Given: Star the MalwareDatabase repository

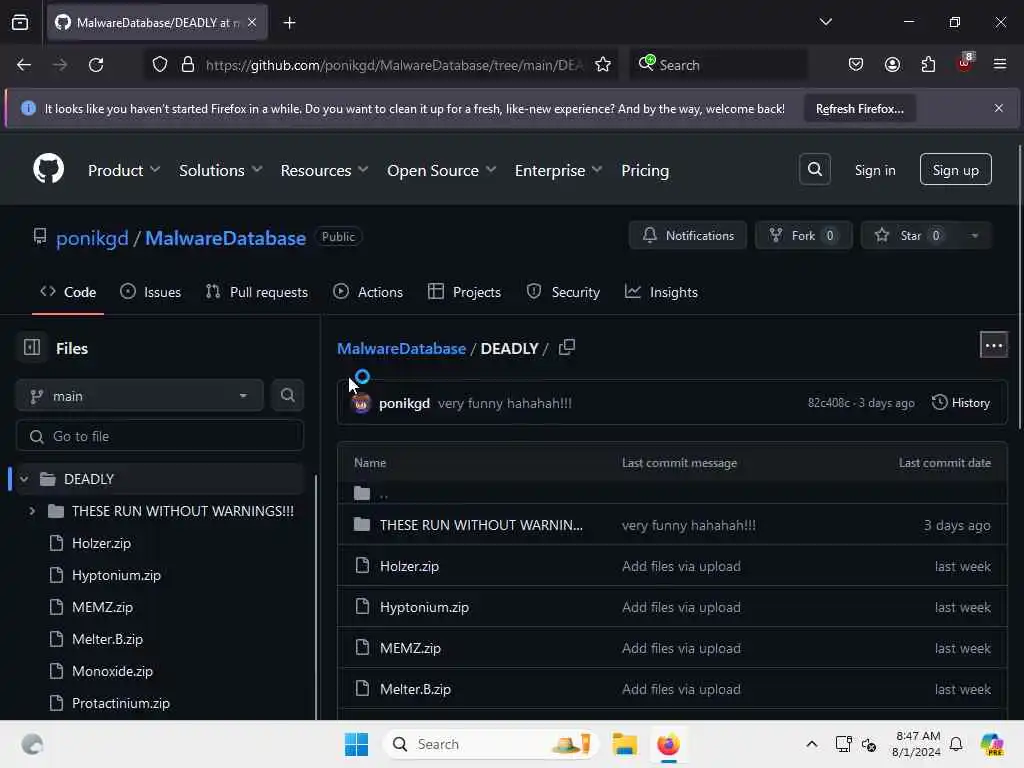Looking at the screenshot, I should pyautogui.click(x=910, y=236).
